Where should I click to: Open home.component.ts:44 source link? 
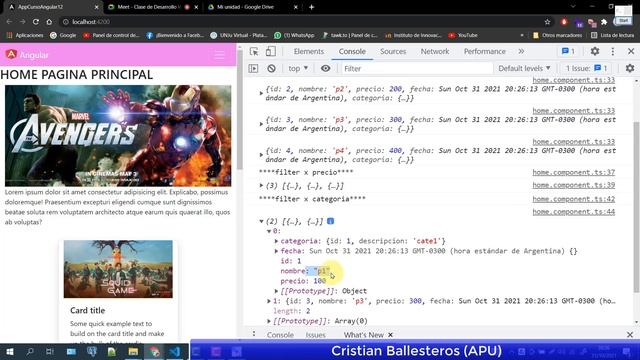pos(573,211)
